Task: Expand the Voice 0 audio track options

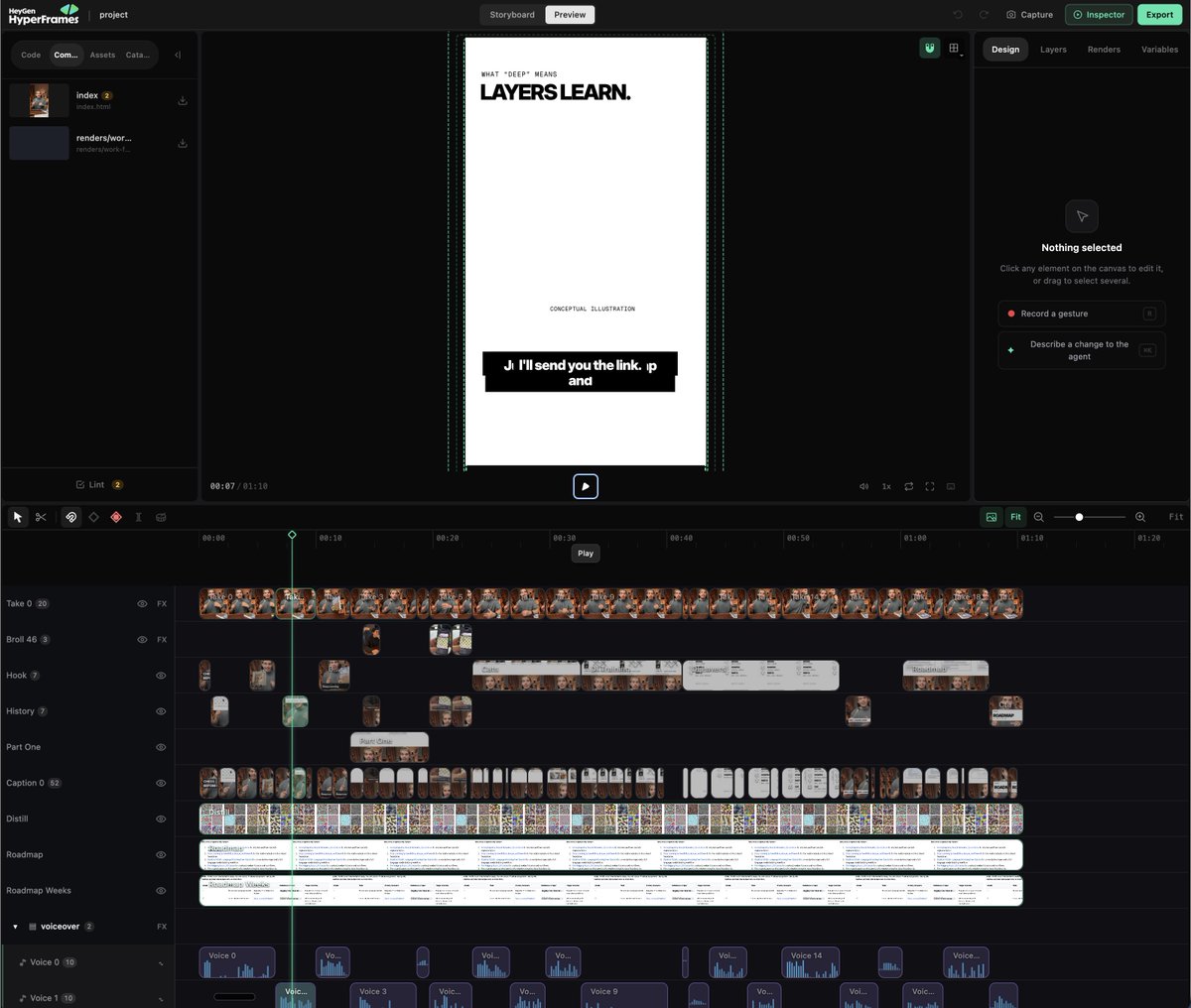Action: (161, 962)
